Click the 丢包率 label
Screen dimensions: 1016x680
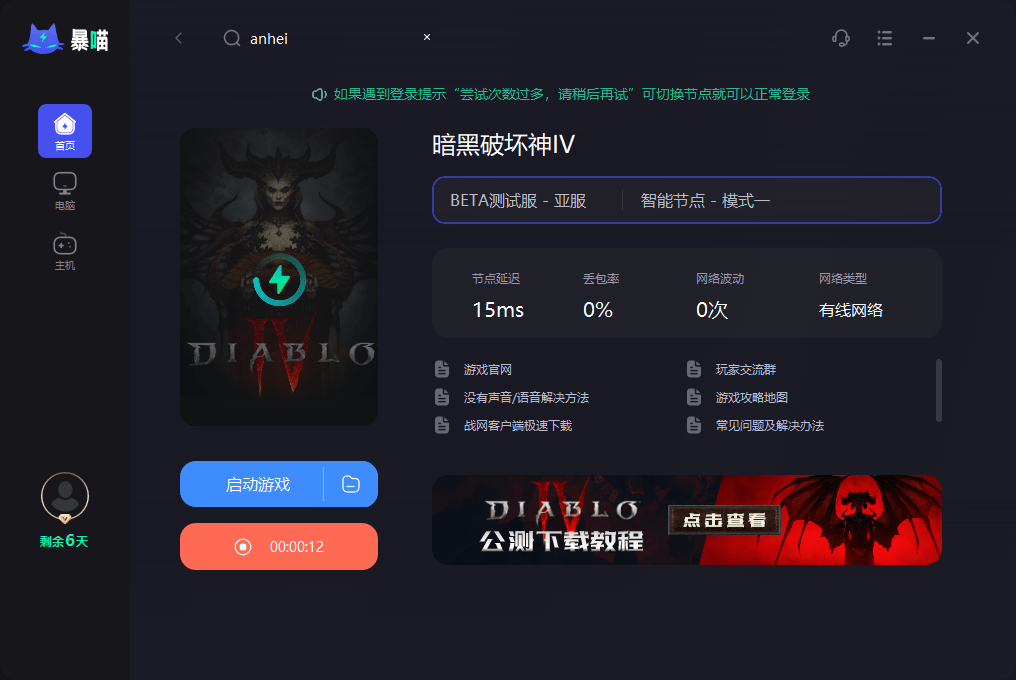click(x=601, y=279)
